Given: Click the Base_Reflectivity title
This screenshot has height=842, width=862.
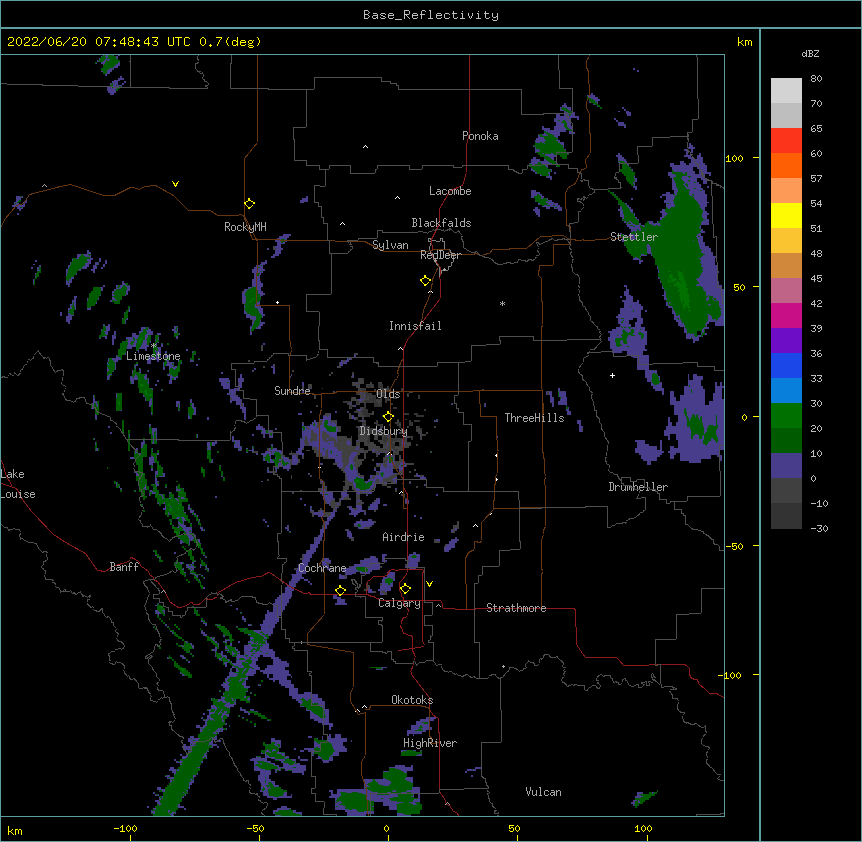Looking at the screenshot, I should click(x=431, y=15).
